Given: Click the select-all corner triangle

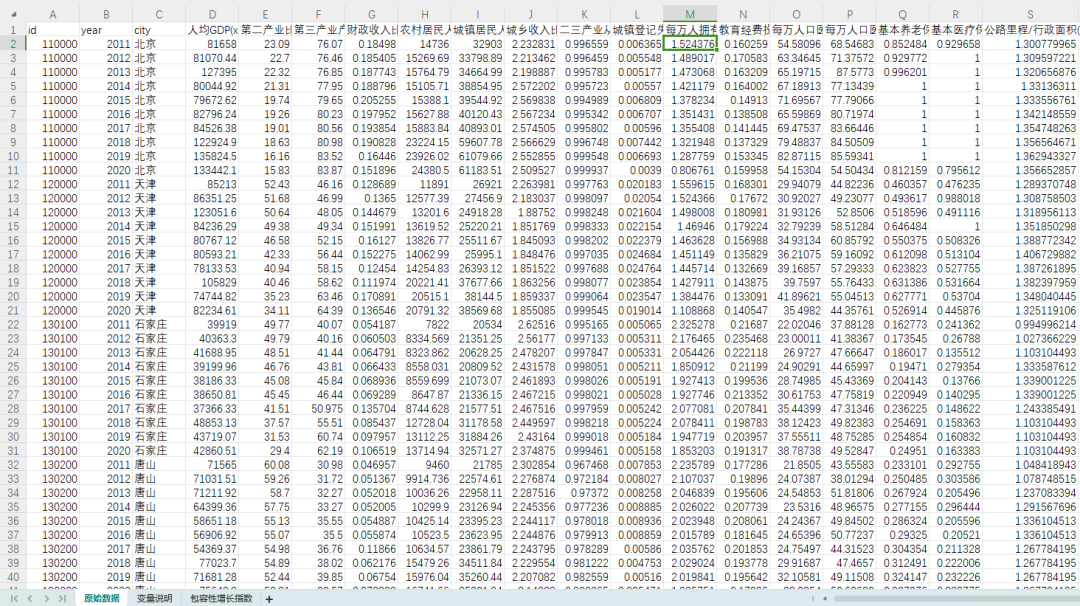Looking at the screenshot, I should tap(11, 15).
